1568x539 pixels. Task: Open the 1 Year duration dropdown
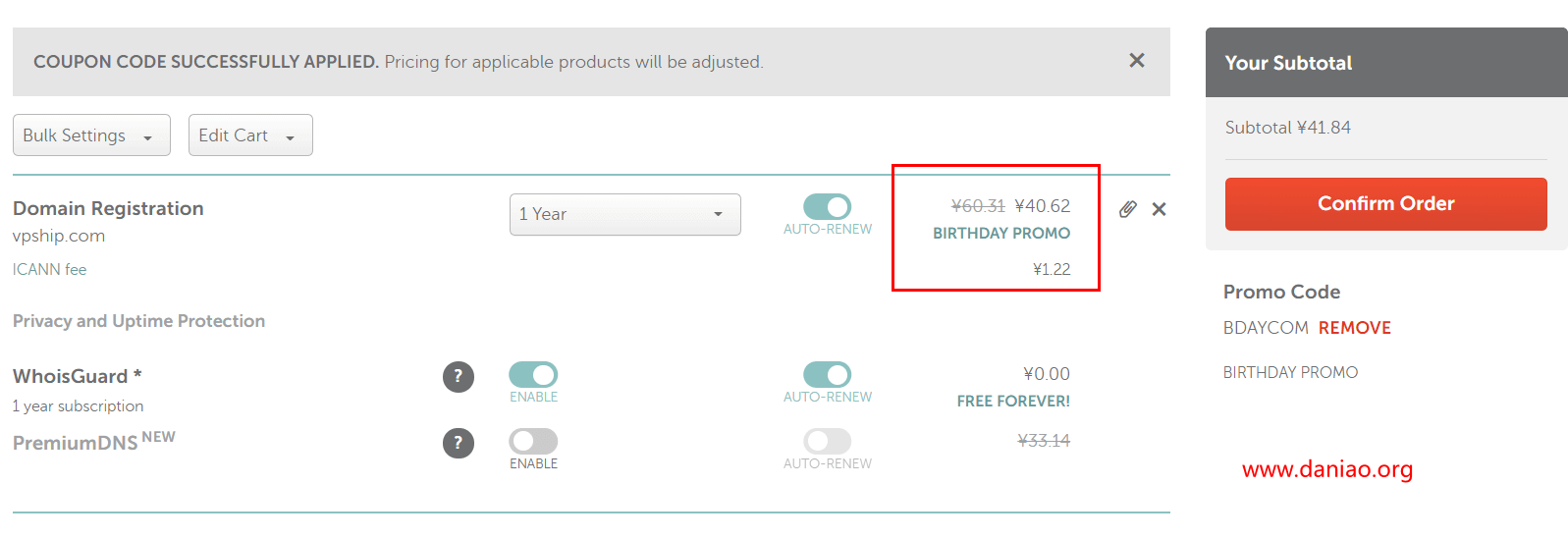tap(625, 214)
